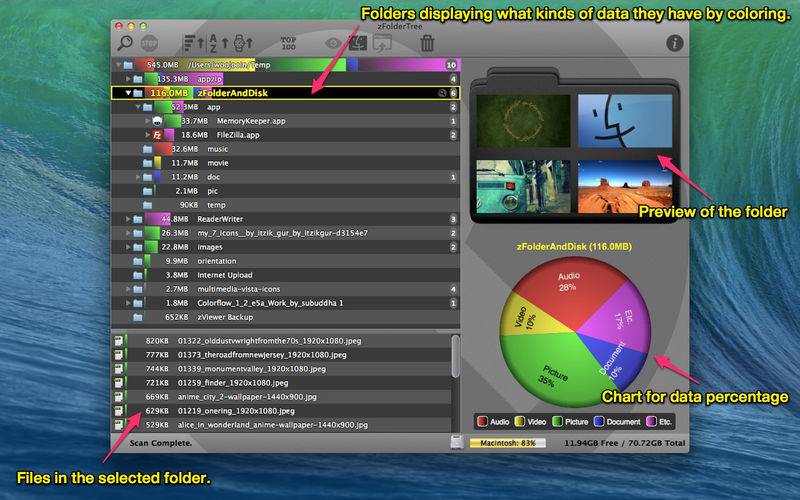This screenshot has height=500, width=800.
Task: Click the trash can icon in toolbar
Action: (427, 43)
